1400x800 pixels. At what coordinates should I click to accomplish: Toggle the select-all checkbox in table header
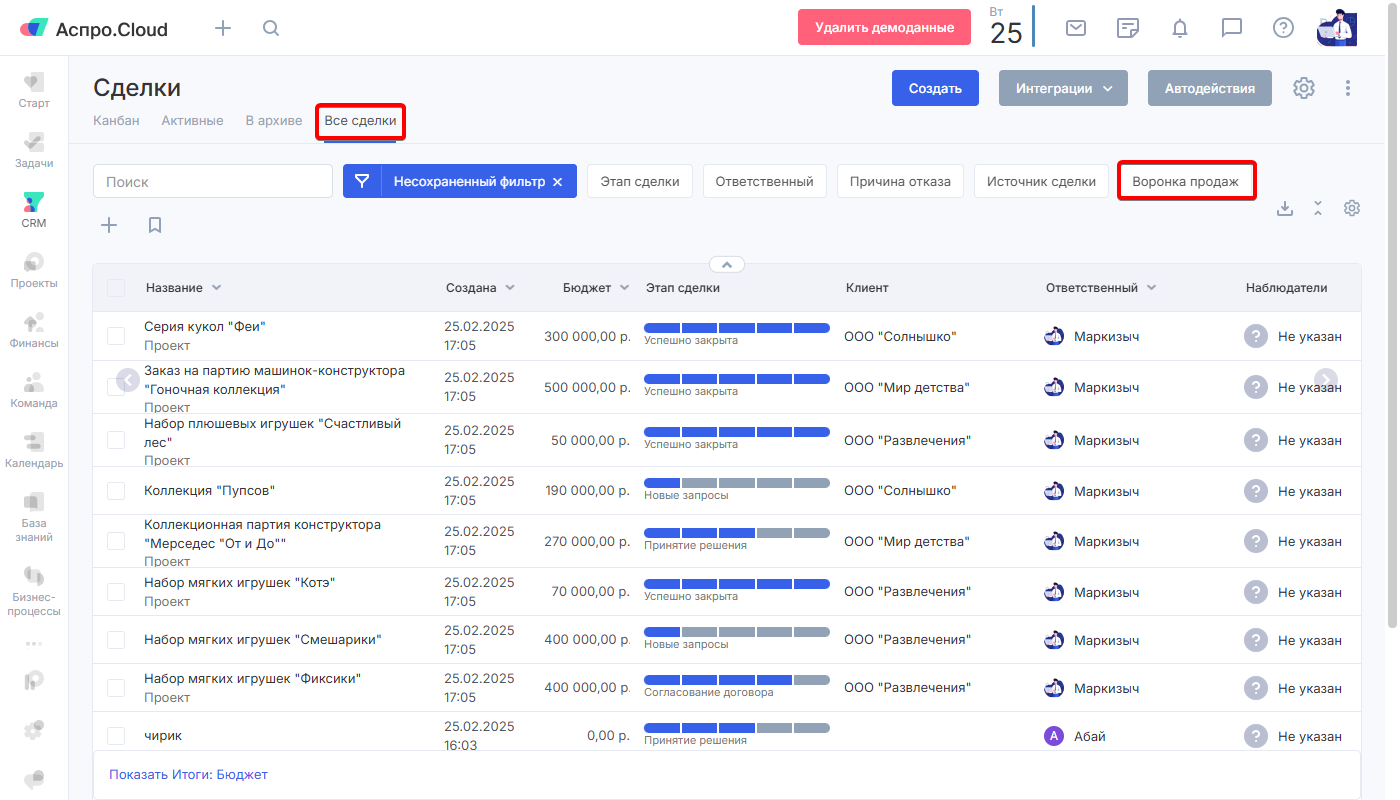(x=116, y=288)
